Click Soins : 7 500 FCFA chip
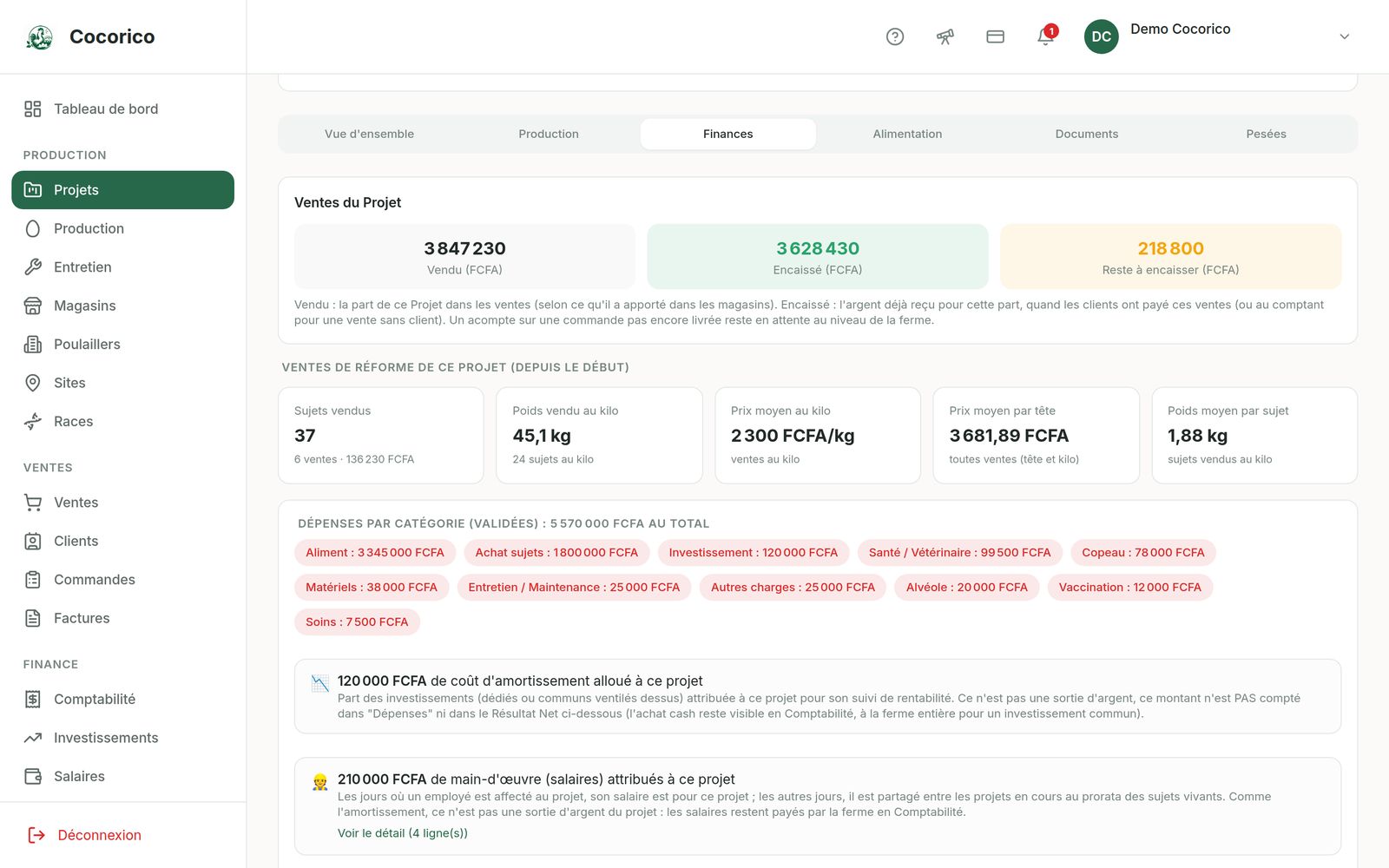Screen dimensions: 1389x868 [x=357, y=621]
